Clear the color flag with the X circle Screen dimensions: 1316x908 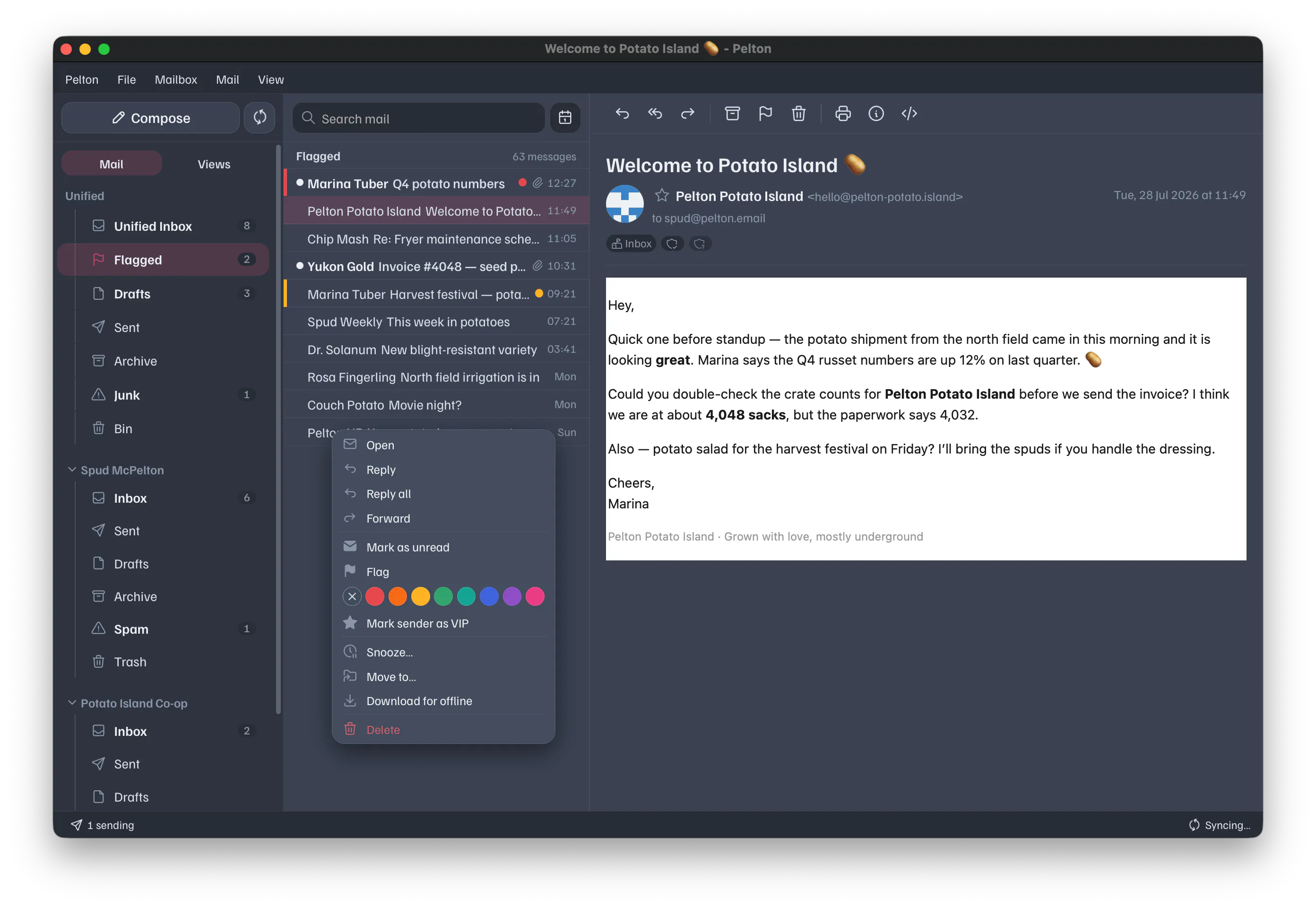(x=352, y=596)
